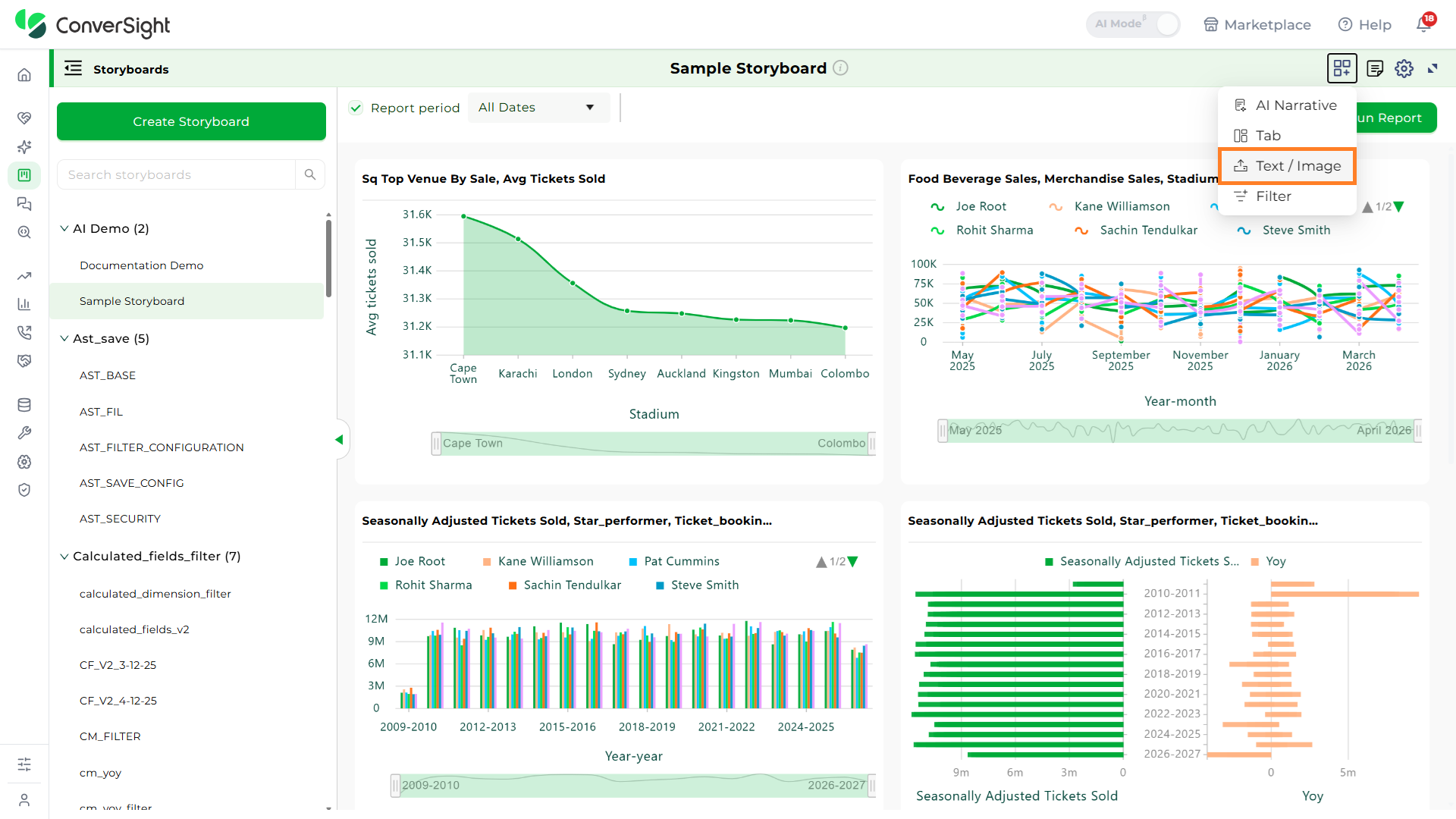
Task: Open the All Dates dropdown
Action: pyautogui.click(x=538, y=108)
